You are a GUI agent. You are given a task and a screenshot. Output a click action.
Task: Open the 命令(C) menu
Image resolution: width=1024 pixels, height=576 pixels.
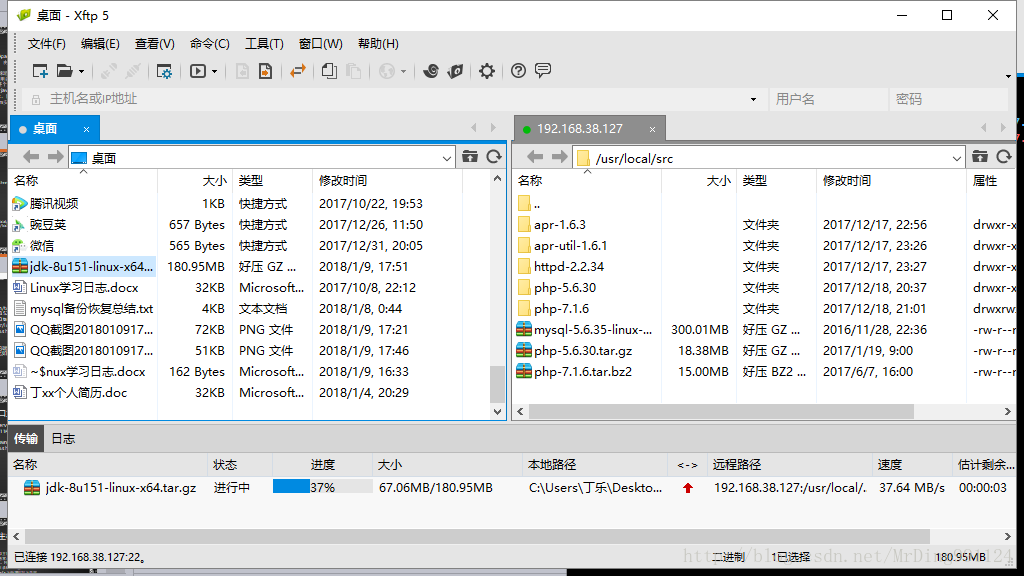click(x=210, y=44)
